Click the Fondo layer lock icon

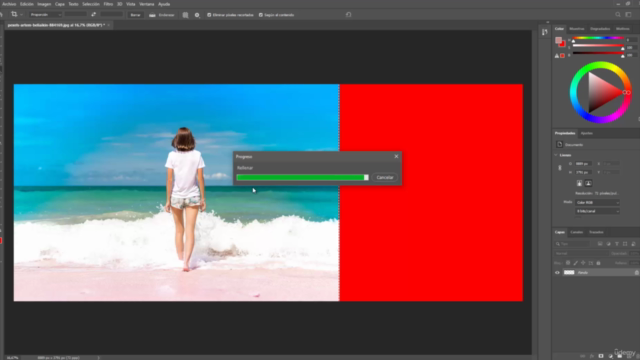[636, 272]
